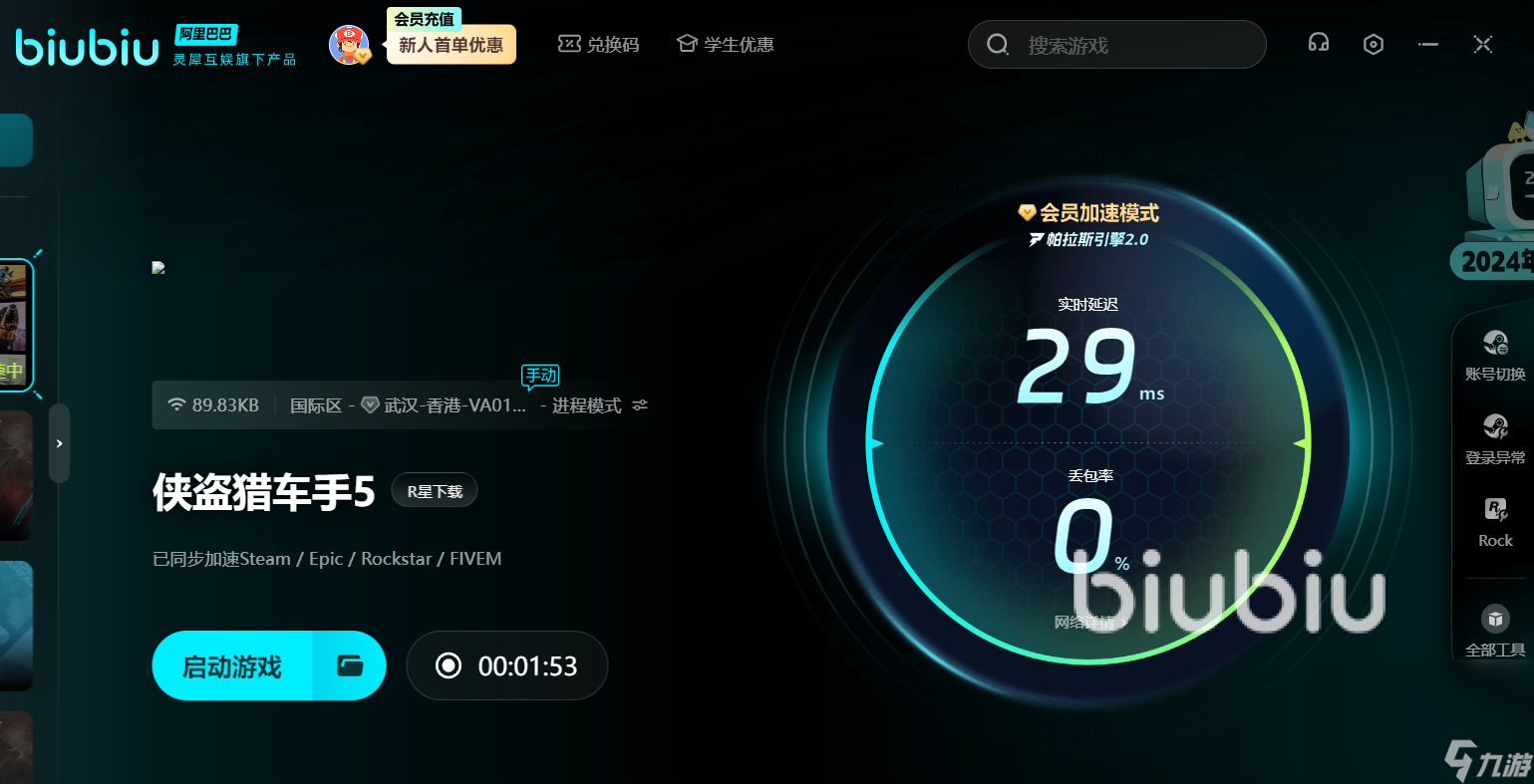The image size is (1534, 784).
Task: Click the R星下载 button
Action: (435, 491)
